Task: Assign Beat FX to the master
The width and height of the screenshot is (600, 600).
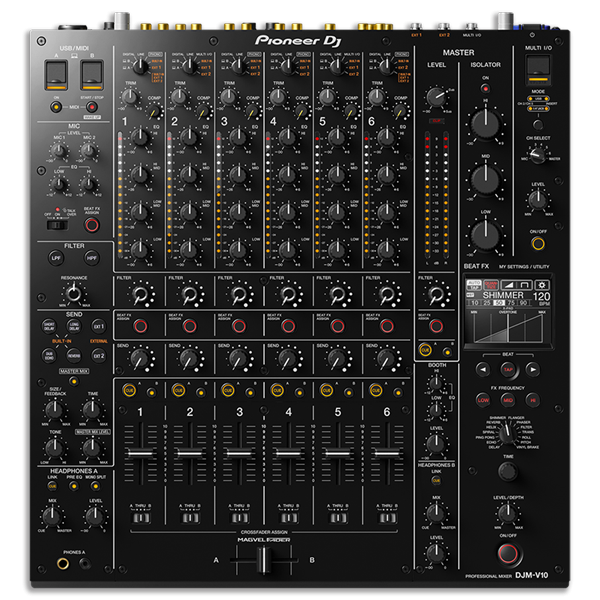Action: pyautogui.click(x=436, y=326)
